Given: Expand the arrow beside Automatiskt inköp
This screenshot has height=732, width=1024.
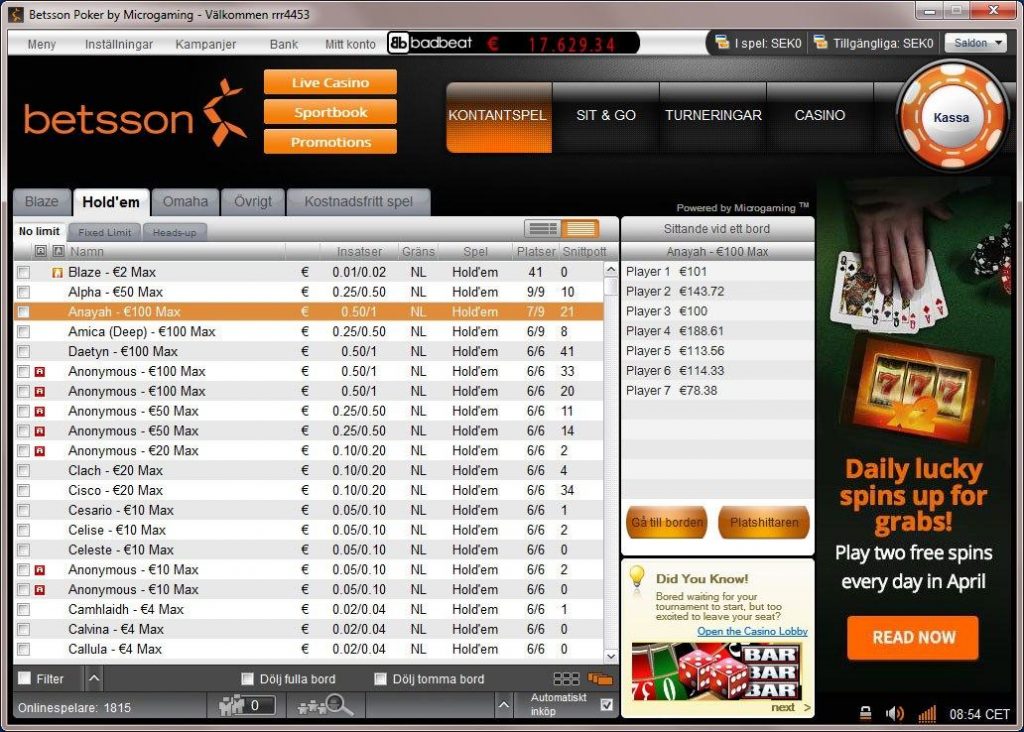Looking at the screenshot, I should point(504,705).
